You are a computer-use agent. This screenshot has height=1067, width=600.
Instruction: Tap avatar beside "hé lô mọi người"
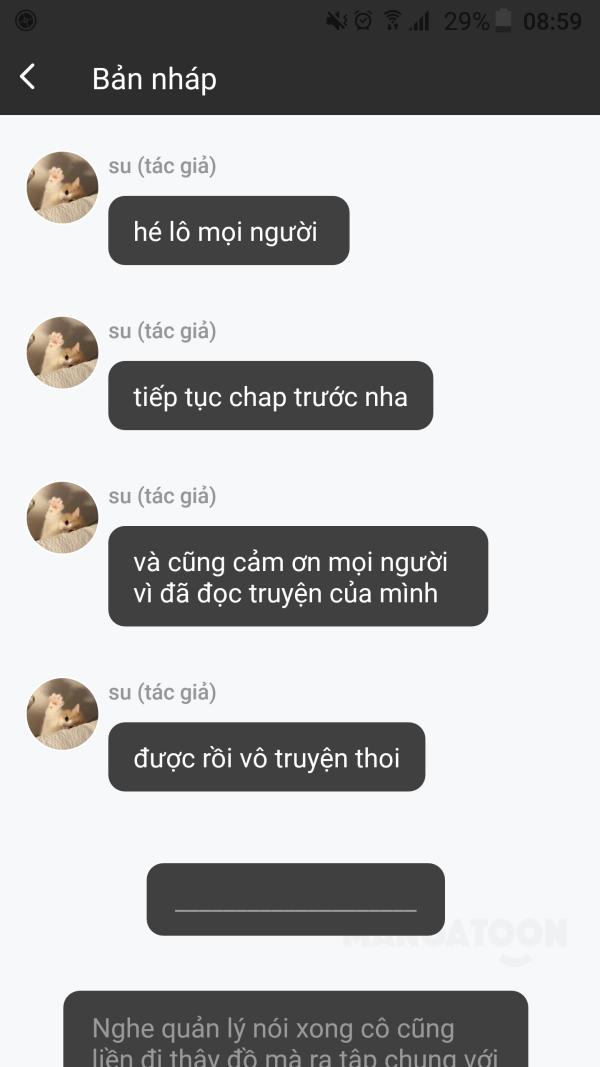click(63, 187)
